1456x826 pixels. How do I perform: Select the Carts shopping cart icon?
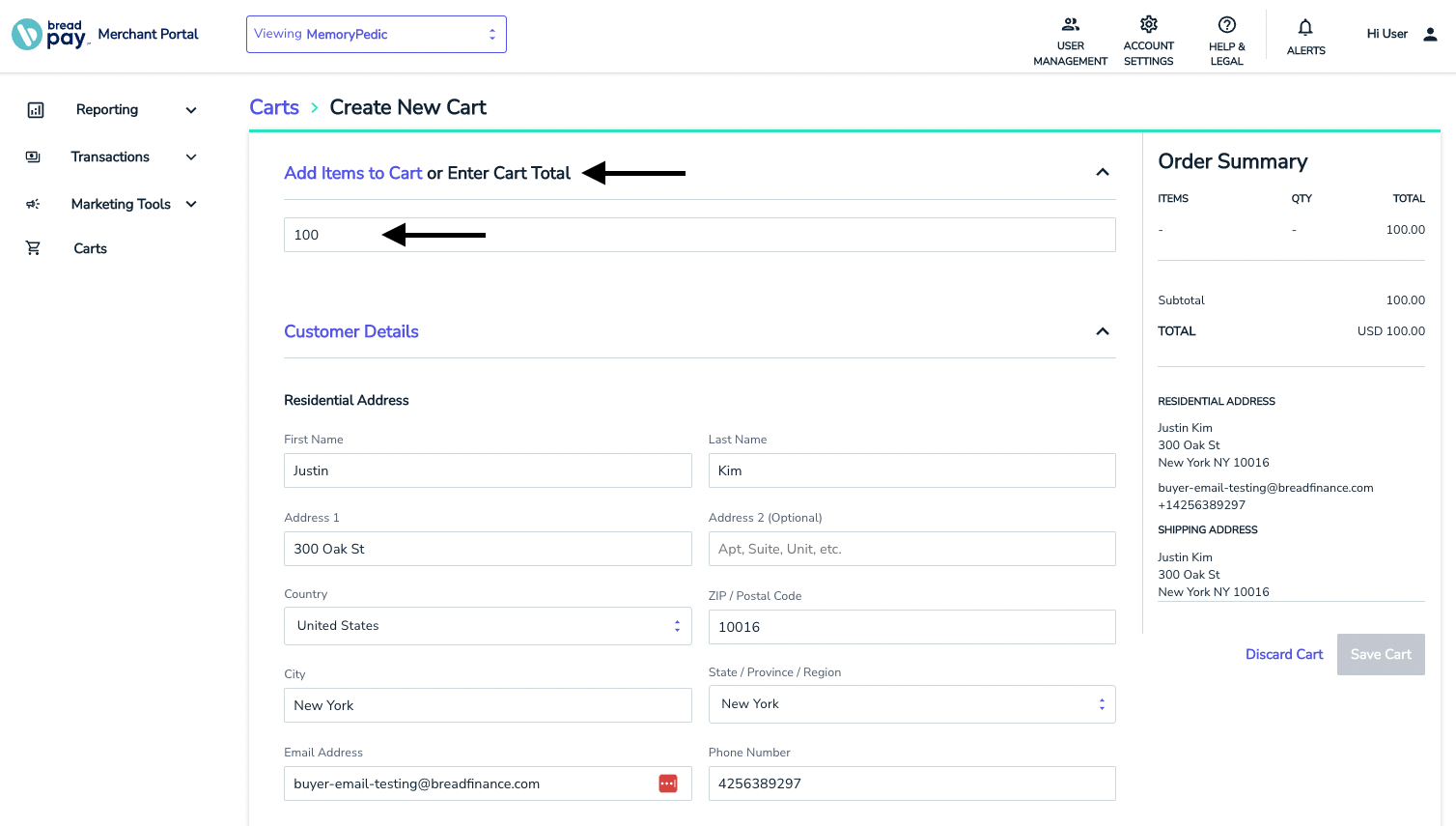click(x=33, y=248)
